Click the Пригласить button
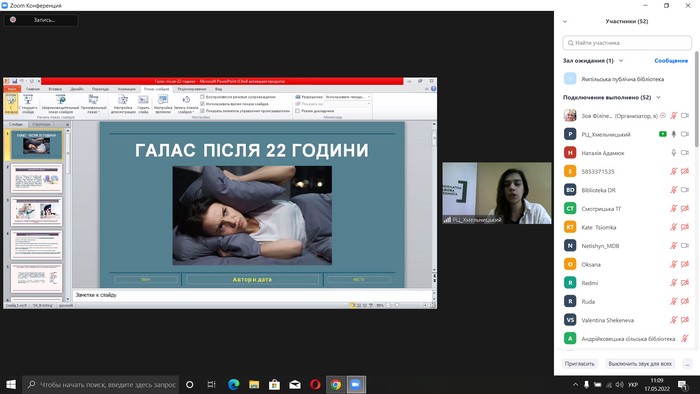The height and width of the screenshot is (394, 700). tap(579, 364)
